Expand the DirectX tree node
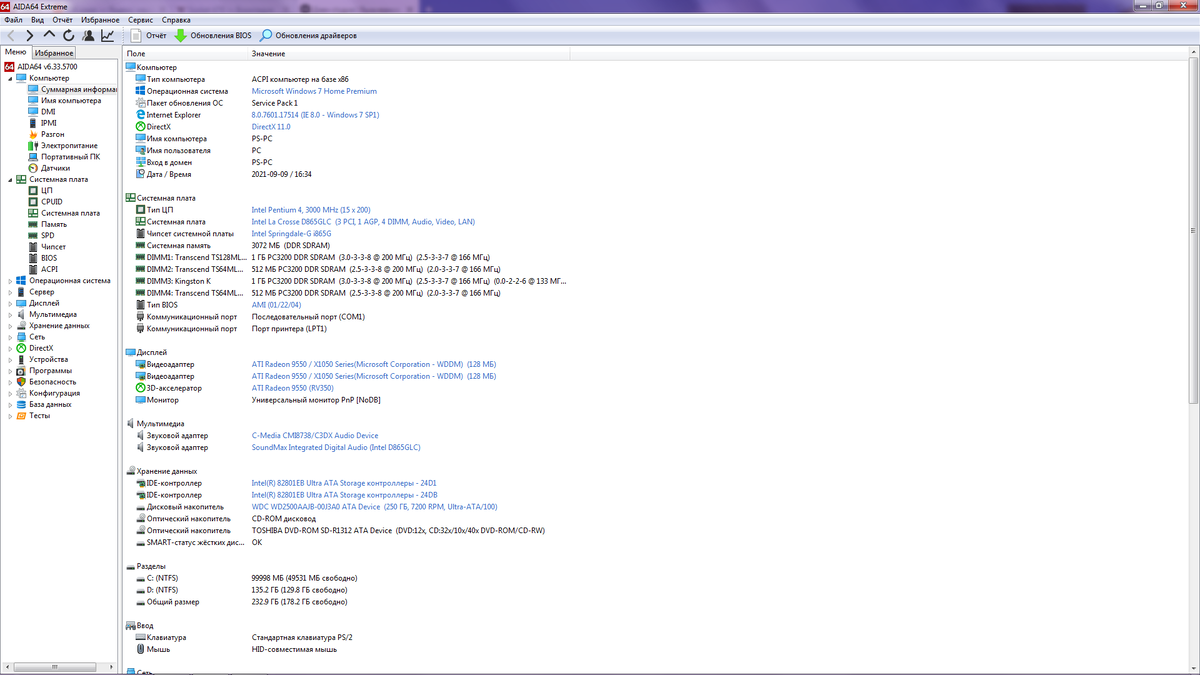The width and height of the screenshot is (1200, 675). click(x=10, y=348)
